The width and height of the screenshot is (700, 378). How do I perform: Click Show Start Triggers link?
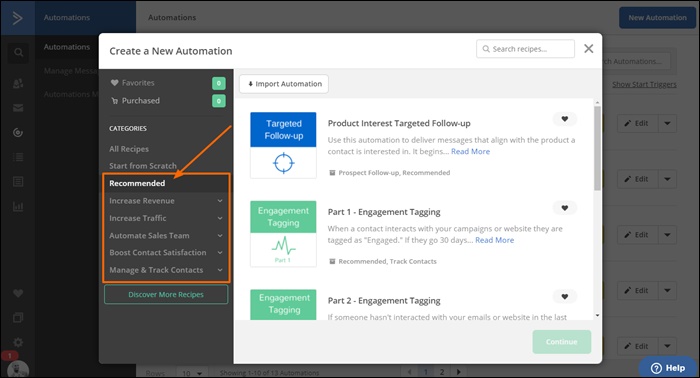click(x=644, y=84)
